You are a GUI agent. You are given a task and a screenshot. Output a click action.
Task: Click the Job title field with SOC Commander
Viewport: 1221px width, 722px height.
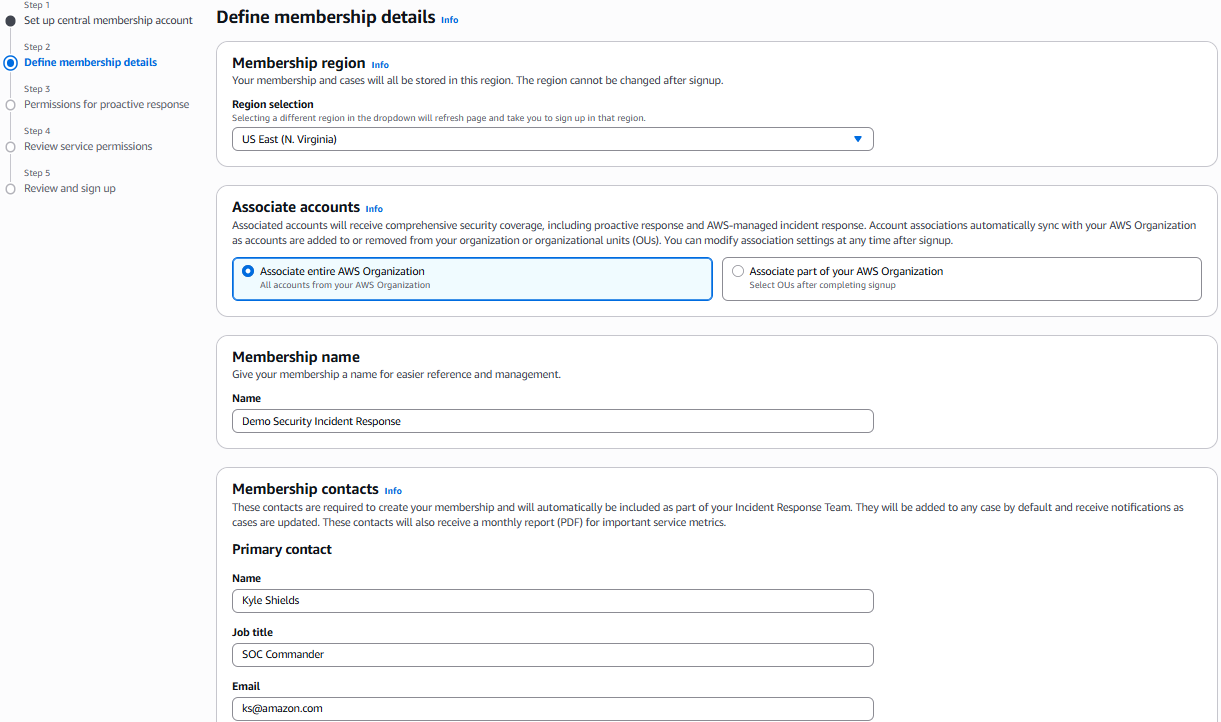pos(553,654)
